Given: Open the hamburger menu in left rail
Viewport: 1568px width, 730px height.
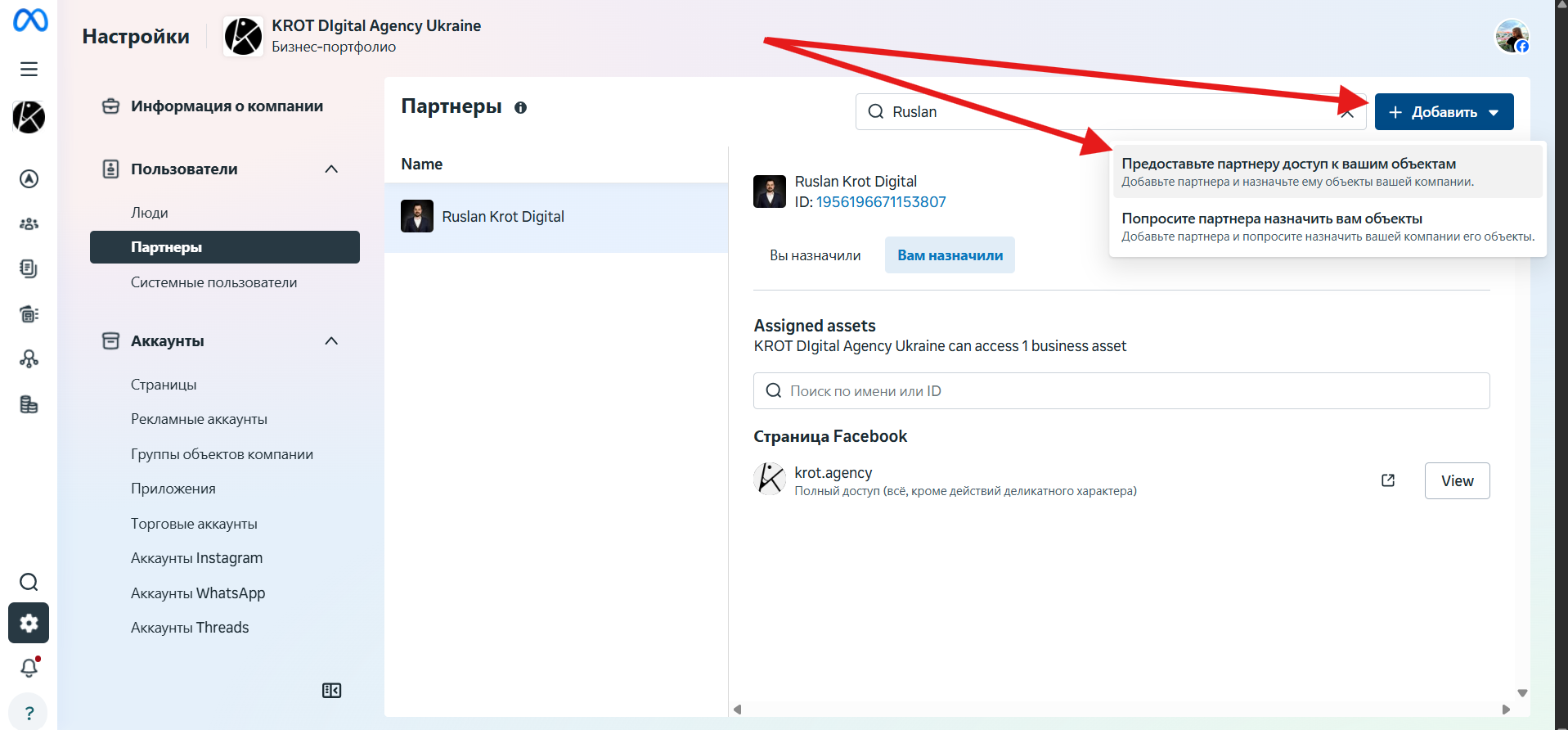Looking at the screenshot, I should pos(29,69).
